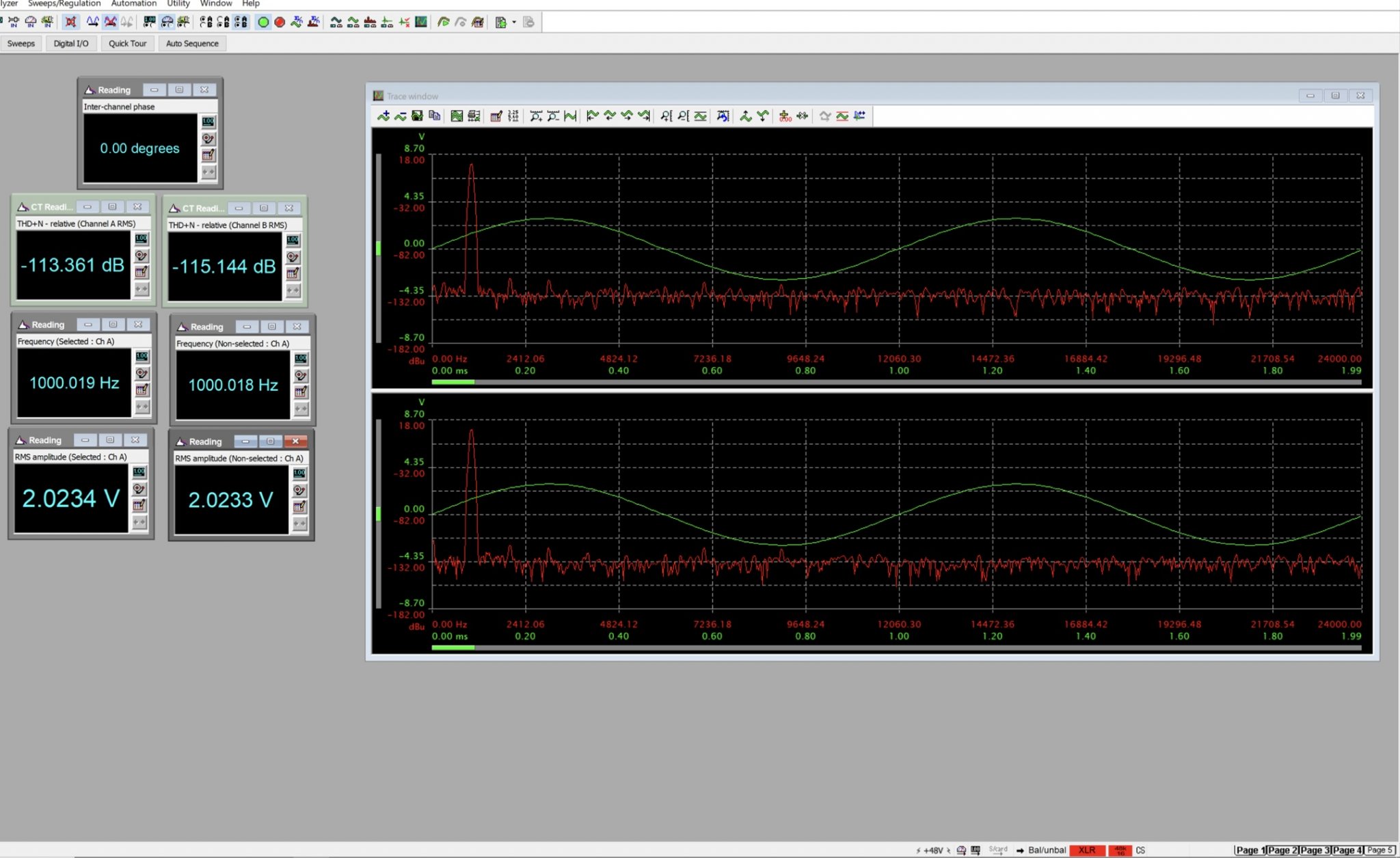Viewport: 1400px width, 859px height.
Task: Click the Digital I/O button
Action: point(71,43)
